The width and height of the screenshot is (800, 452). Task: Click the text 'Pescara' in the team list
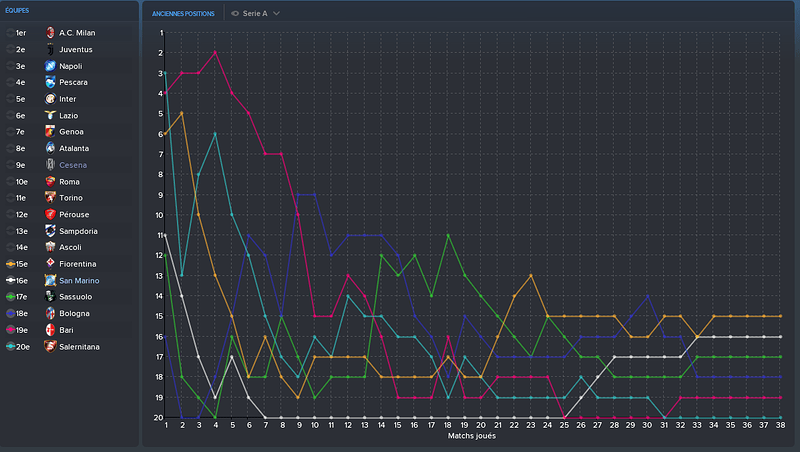coord(73,82)
